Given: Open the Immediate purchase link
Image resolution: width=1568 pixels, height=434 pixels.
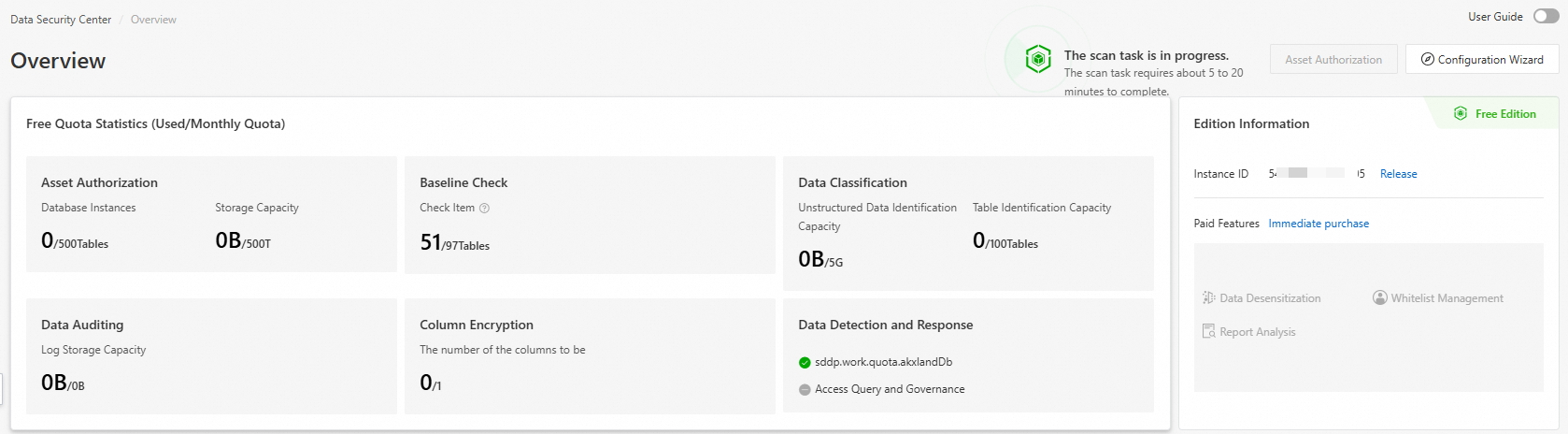Looking at the screenshot, I should point(1318,224).
